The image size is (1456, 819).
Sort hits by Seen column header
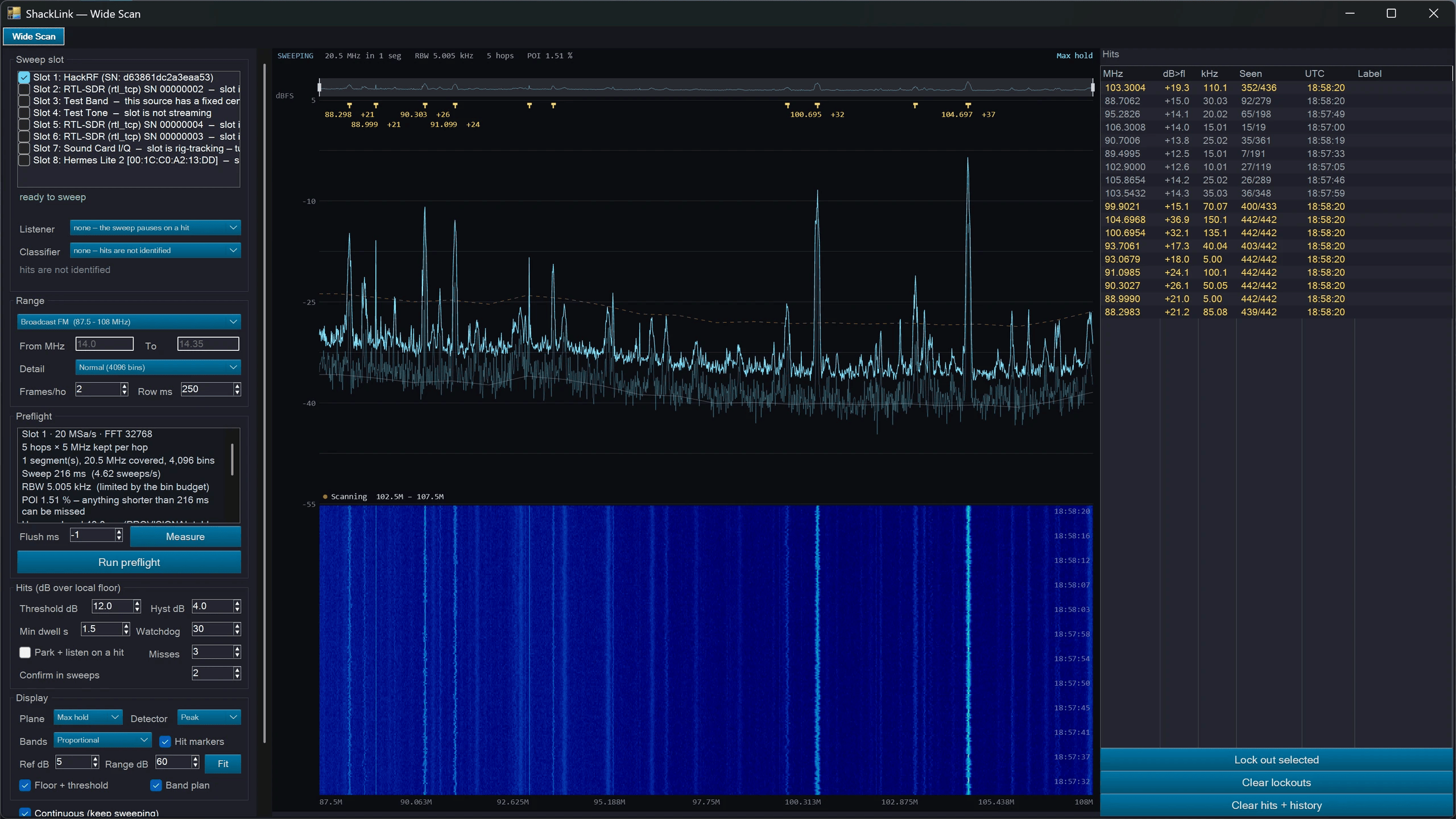click(x=1251, y=74)
